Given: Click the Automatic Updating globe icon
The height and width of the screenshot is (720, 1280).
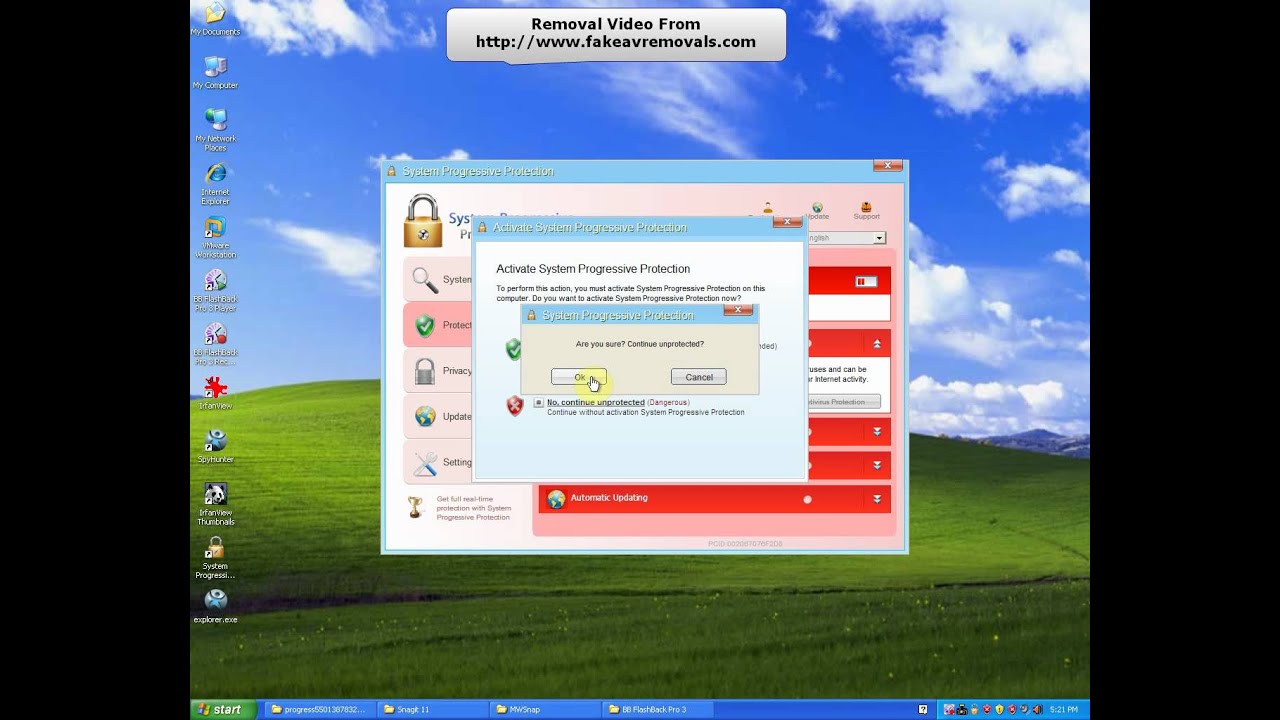Looking at the screenshot, I should pos(556,499).
